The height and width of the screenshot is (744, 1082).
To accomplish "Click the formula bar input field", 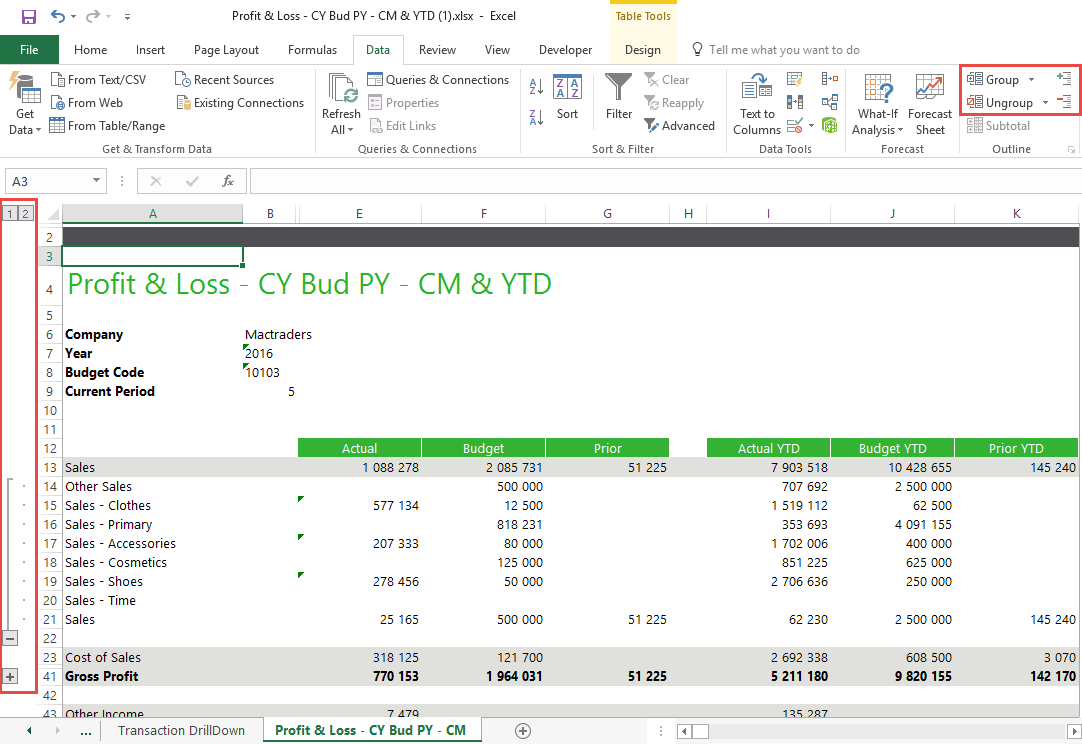I will [x=660, y=181].
